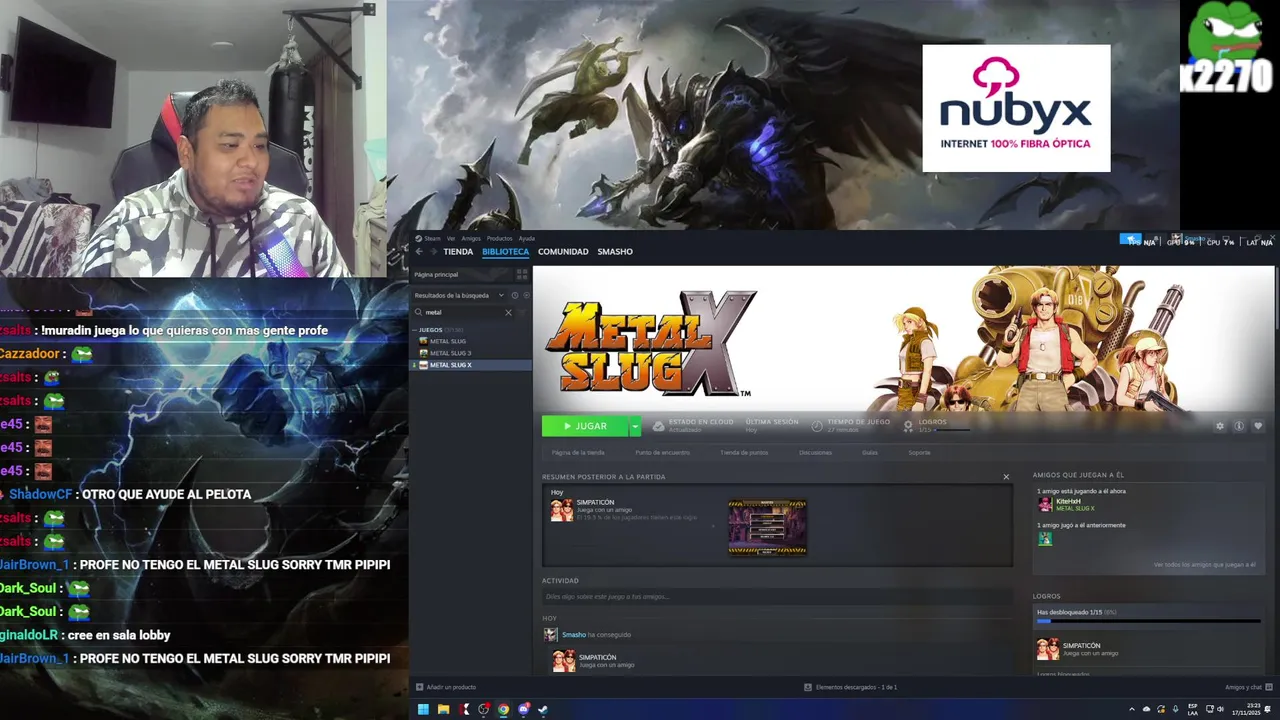Screen dimensions: 1280x720
Task: Close the Resumen posterior a la partida panel
Action: click(1006, 477)
